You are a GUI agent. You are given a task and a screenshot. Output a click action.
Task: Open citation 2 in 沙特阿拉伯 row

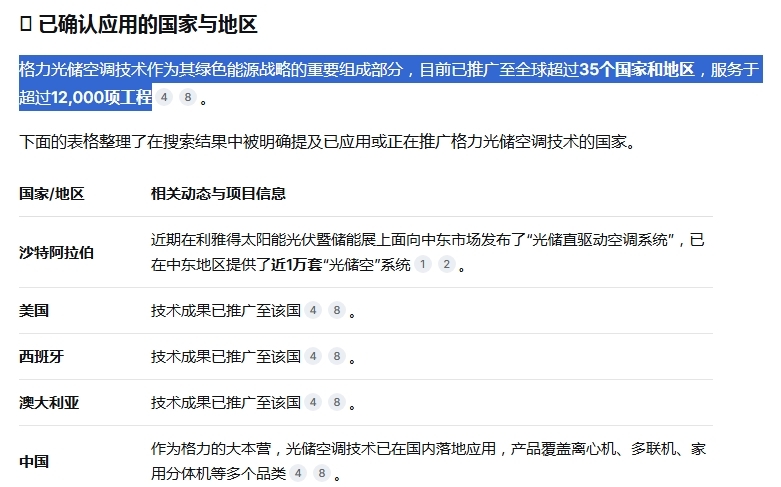447,264
